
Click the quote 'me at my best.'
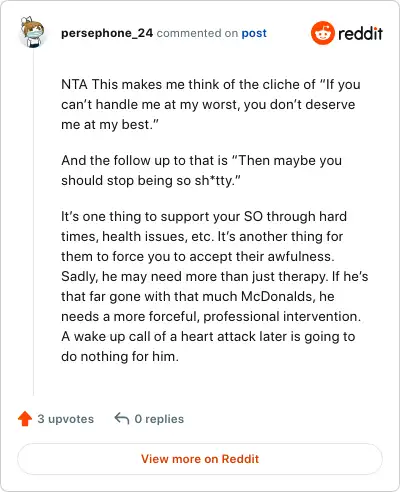pos(110,125)
